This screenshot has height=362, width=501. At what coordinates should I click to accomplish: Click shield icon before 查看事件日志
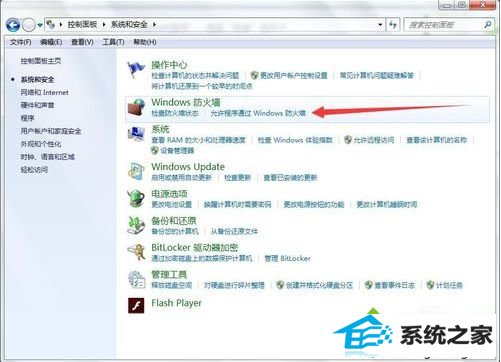[x=368, y=285]
